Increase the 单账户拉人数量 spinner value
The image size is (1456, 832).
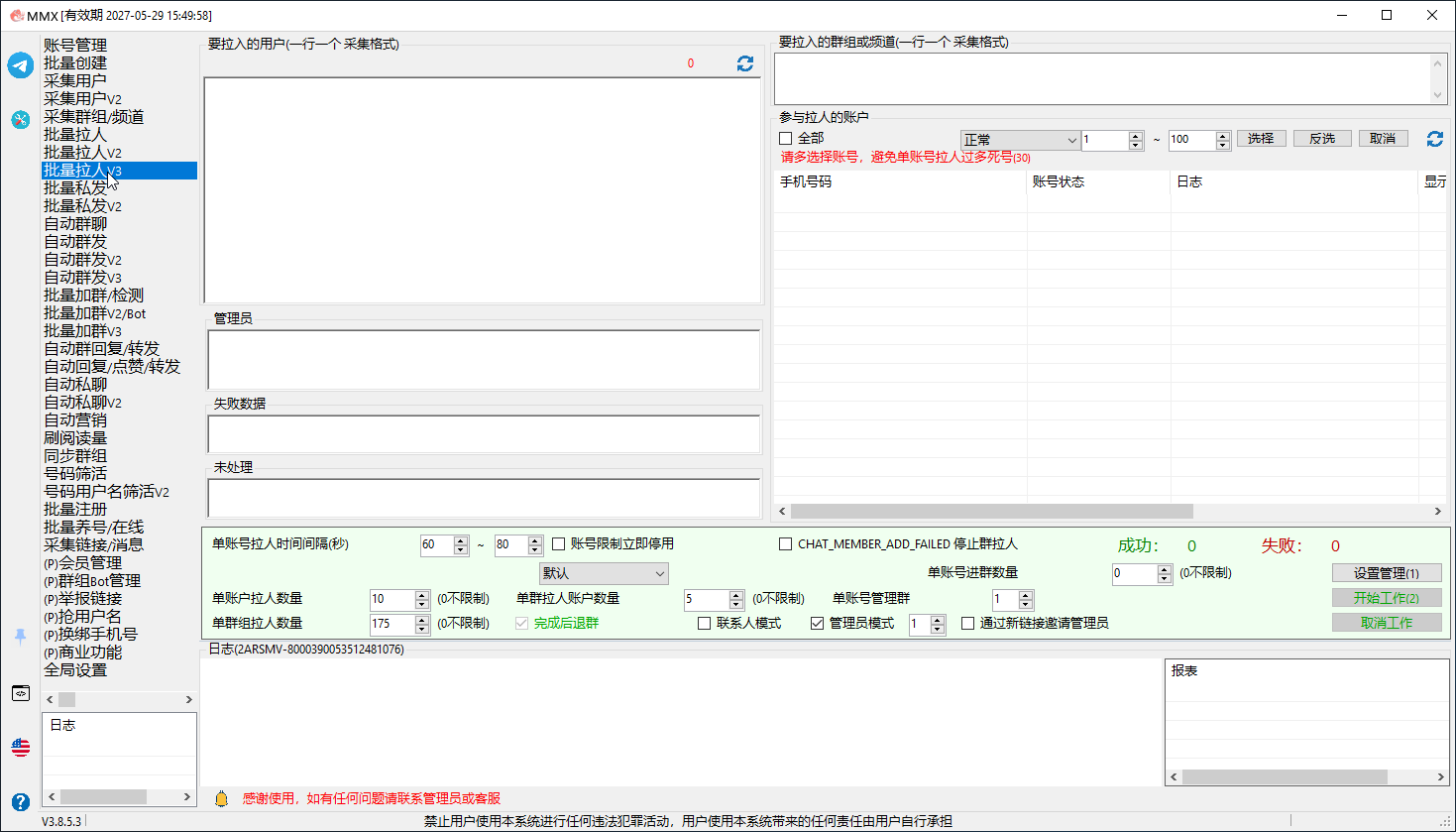(422, 595)
